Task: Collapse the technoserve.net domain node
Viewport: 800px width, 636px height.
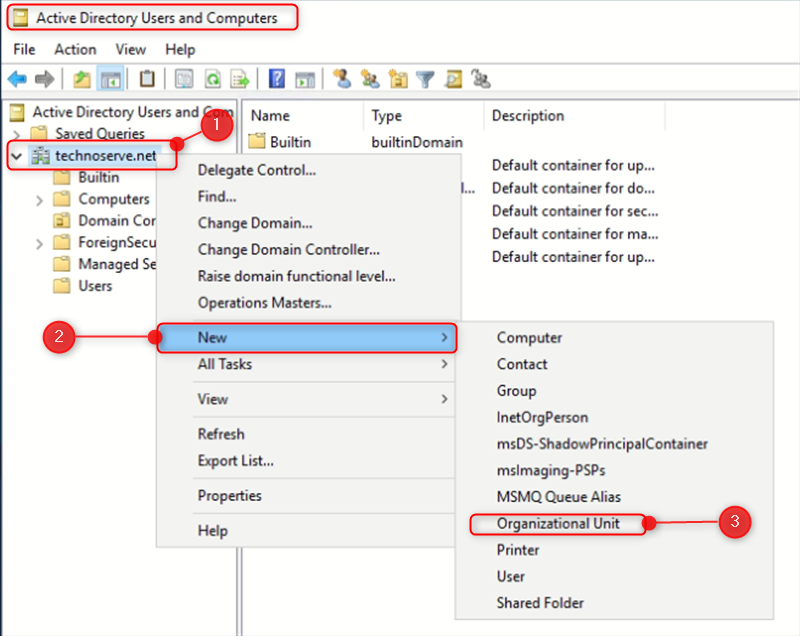Action: point(18,156)
